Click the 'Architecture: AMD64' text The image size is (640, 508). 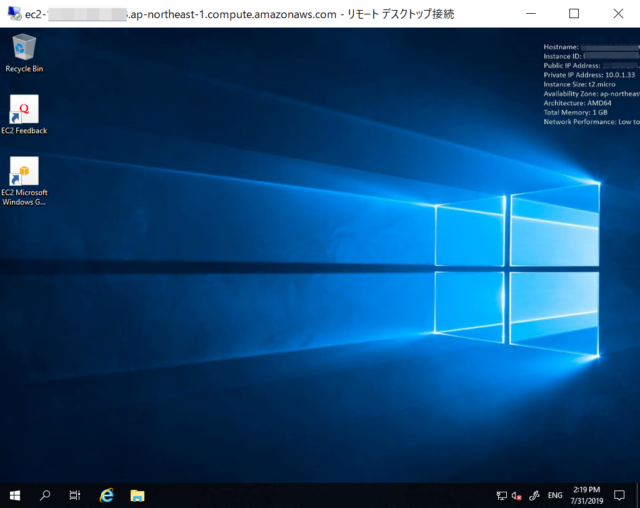coord(577,103)
